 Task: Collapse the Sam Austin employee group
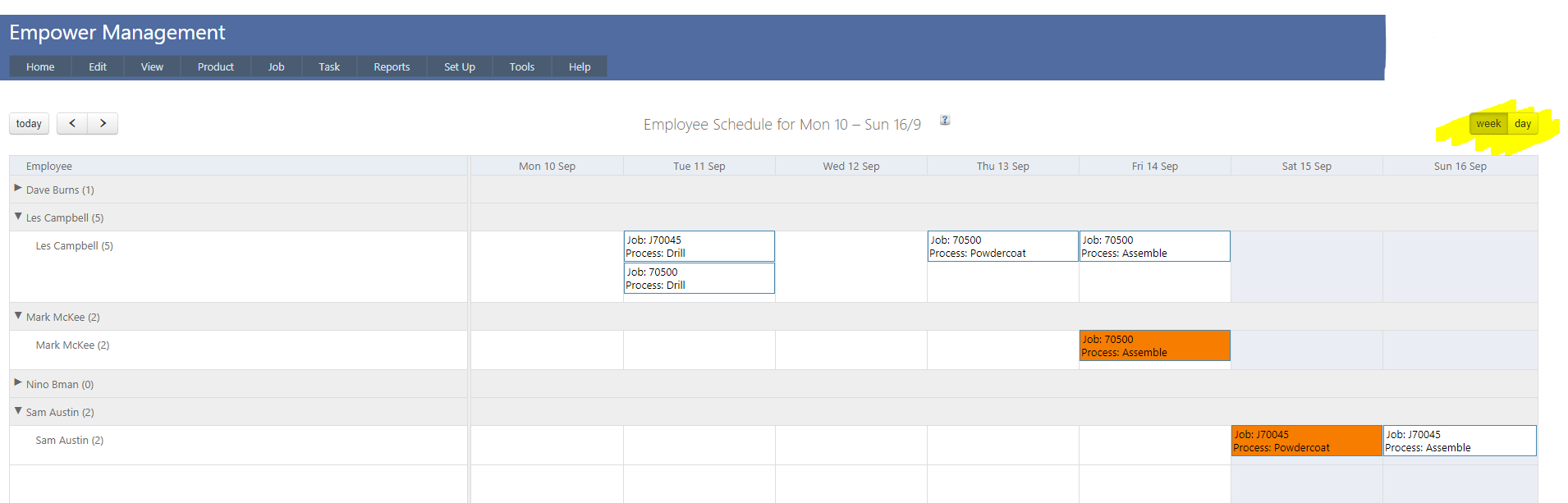coord(18,411)
